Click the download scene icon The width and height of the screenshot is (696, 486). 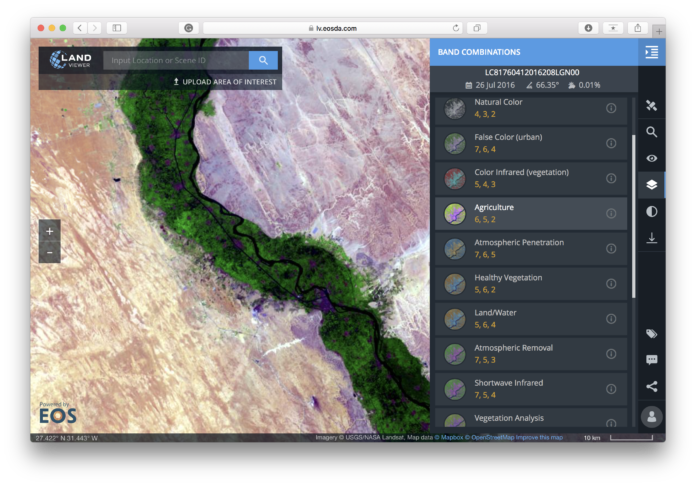point(651,238)
